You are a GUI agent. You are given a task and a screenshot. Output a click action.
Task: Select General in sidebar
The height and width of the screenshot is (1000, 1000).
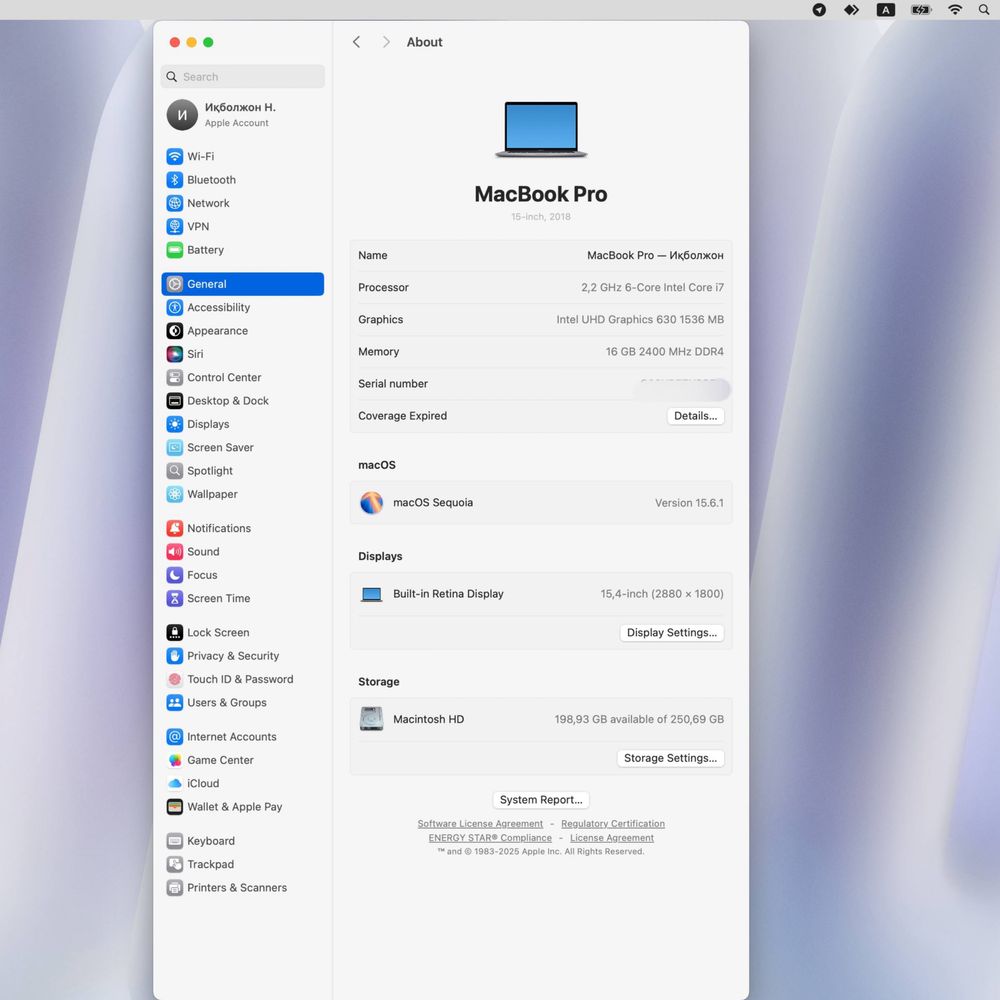[x=242, y=284]
